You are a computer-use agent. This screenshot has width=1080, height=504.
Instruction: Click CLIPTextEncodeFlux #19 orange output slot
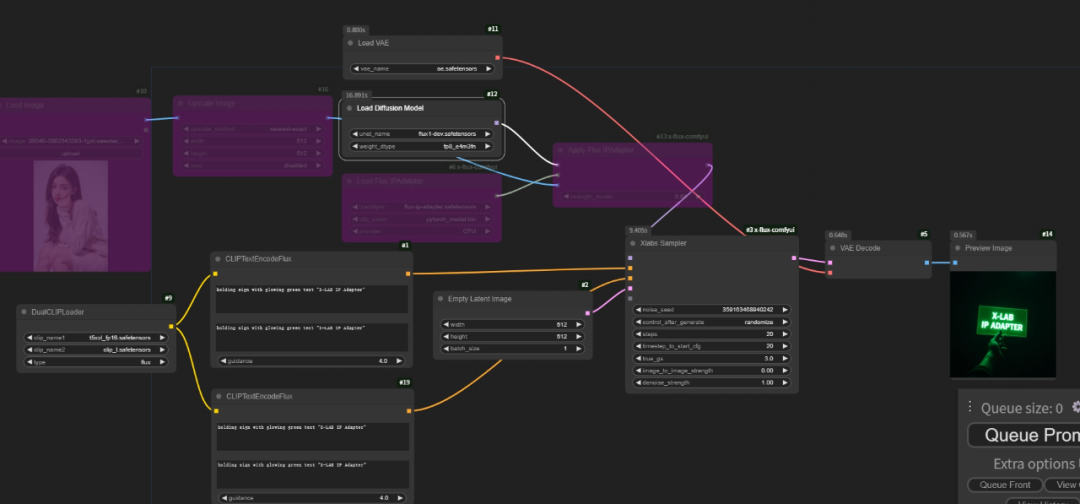[408, 411]
